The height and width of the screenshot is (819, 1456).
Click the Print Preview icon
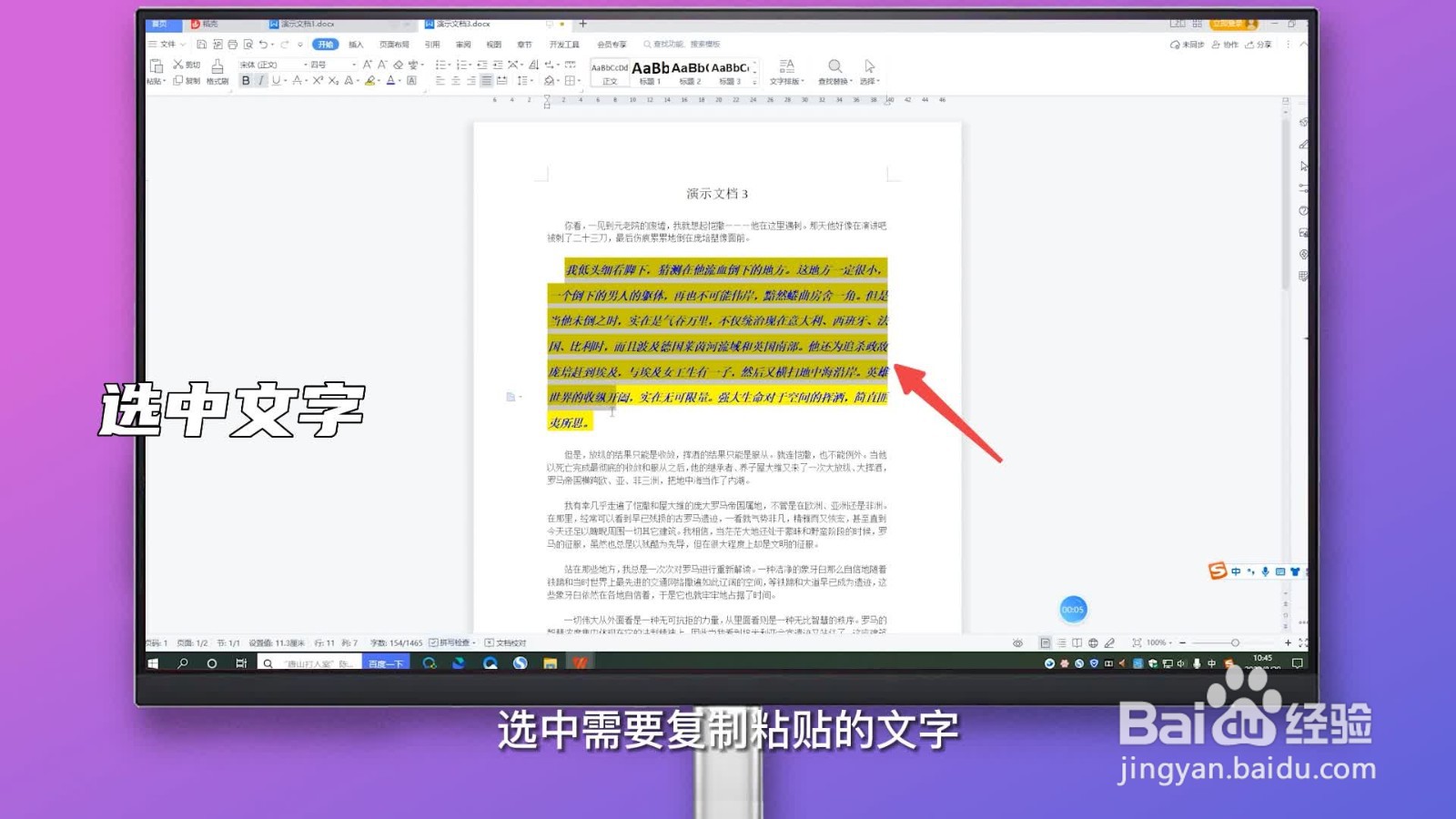coord(248,45)
